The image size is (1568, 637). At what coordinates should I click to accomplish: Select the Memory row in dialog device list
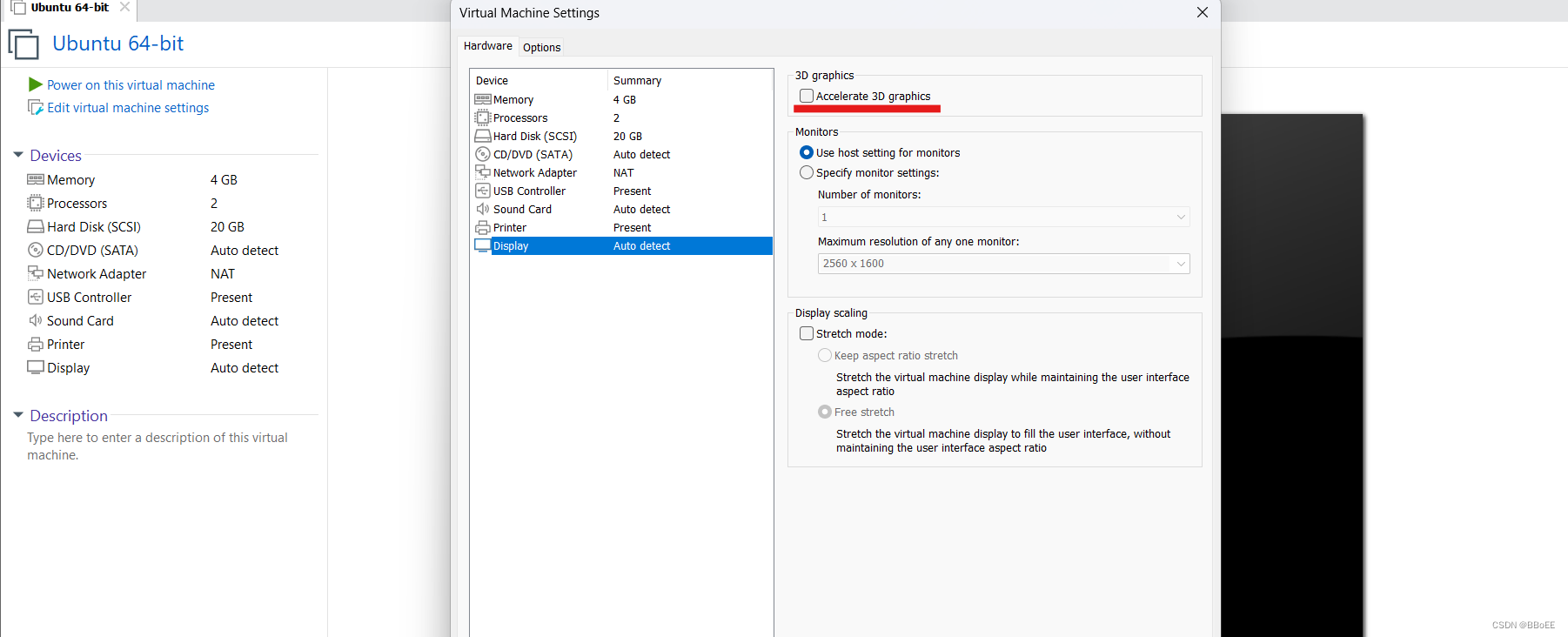point(621,99)
